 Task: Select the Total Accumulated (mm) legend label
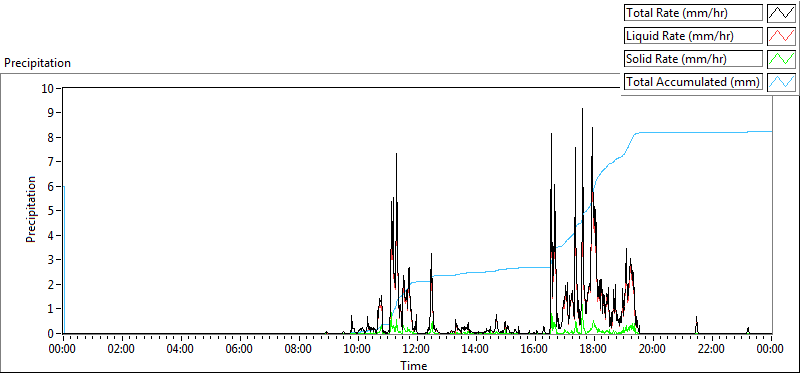pyautogui.click(x=693, y=82)
